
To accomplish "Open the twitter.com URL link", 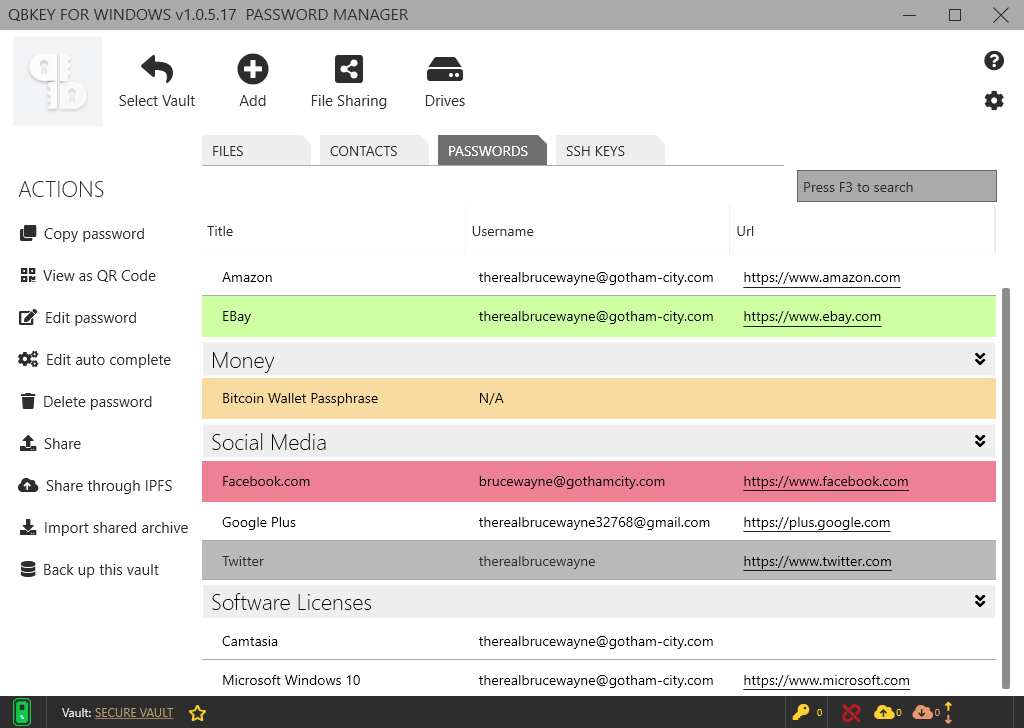I will coord(817,562).
